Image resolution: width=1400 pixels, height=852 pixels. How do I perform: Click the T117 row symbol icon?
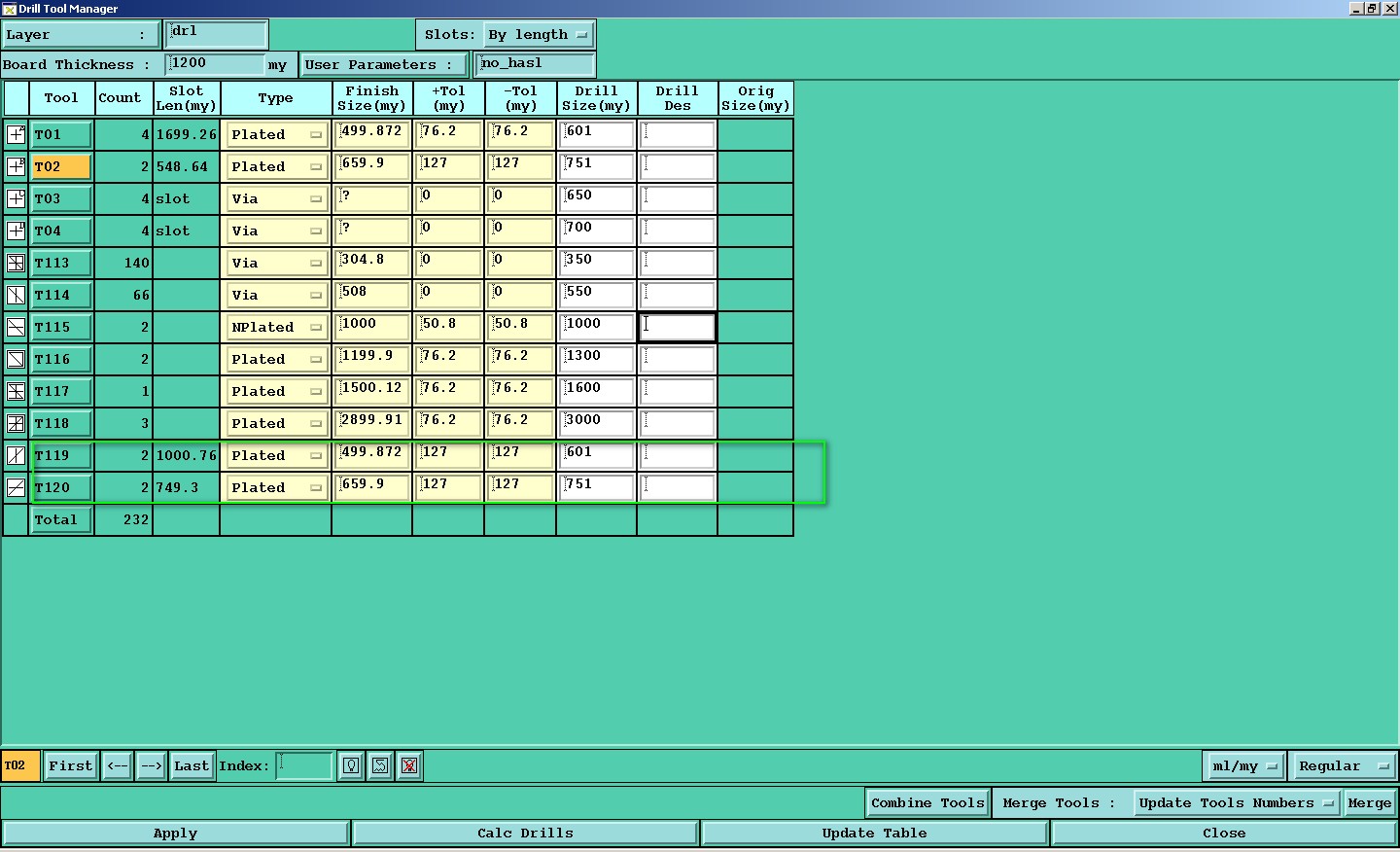pos(16,391)
